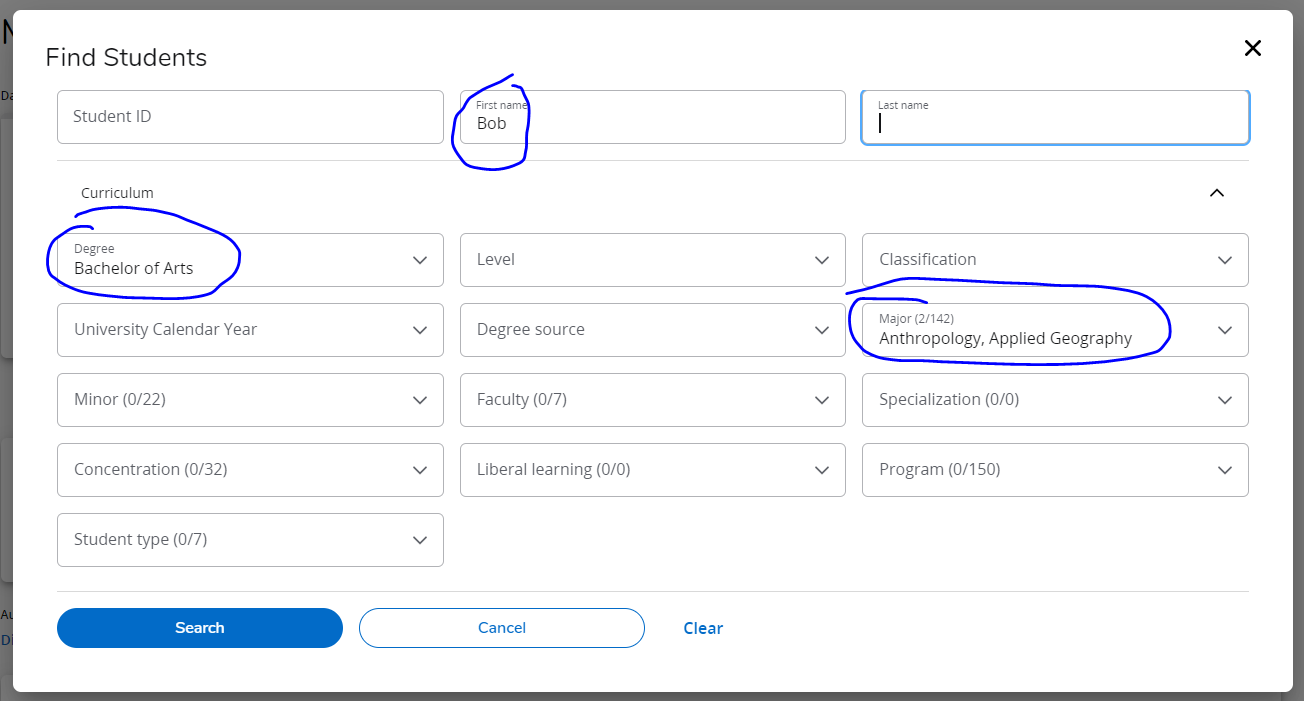Expand the Student type (0/7) dropdown
The height and width of the screenshot is (701, 1304).
pos(250,540)
